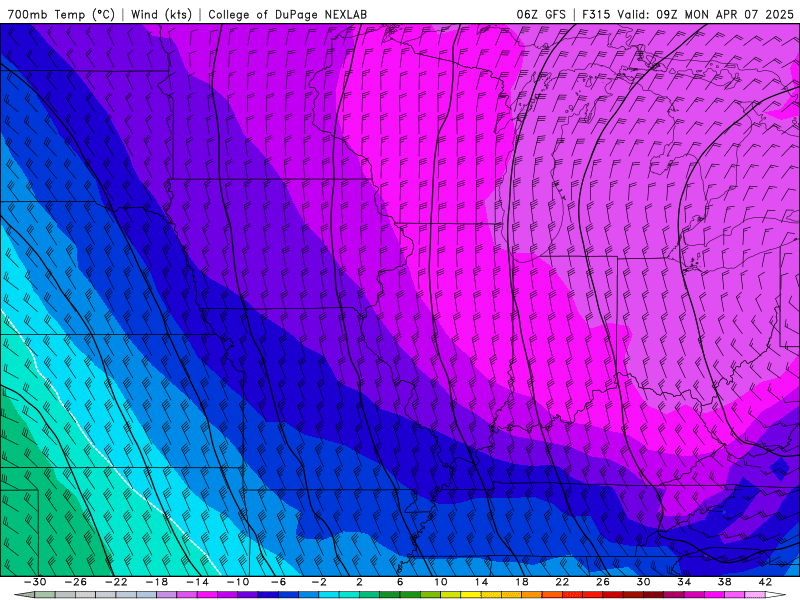
Task: Click the '06Z GFS' model run label
Action: [x=541, y=14]
